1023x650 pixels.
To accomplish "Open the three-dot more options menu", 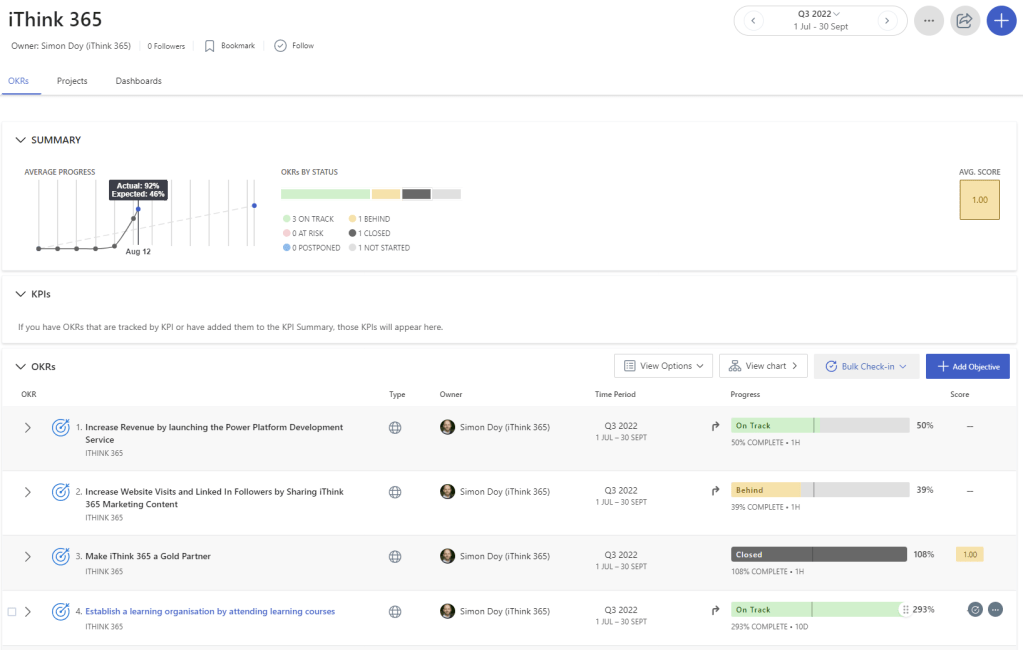I will click(x=929, y=20).
